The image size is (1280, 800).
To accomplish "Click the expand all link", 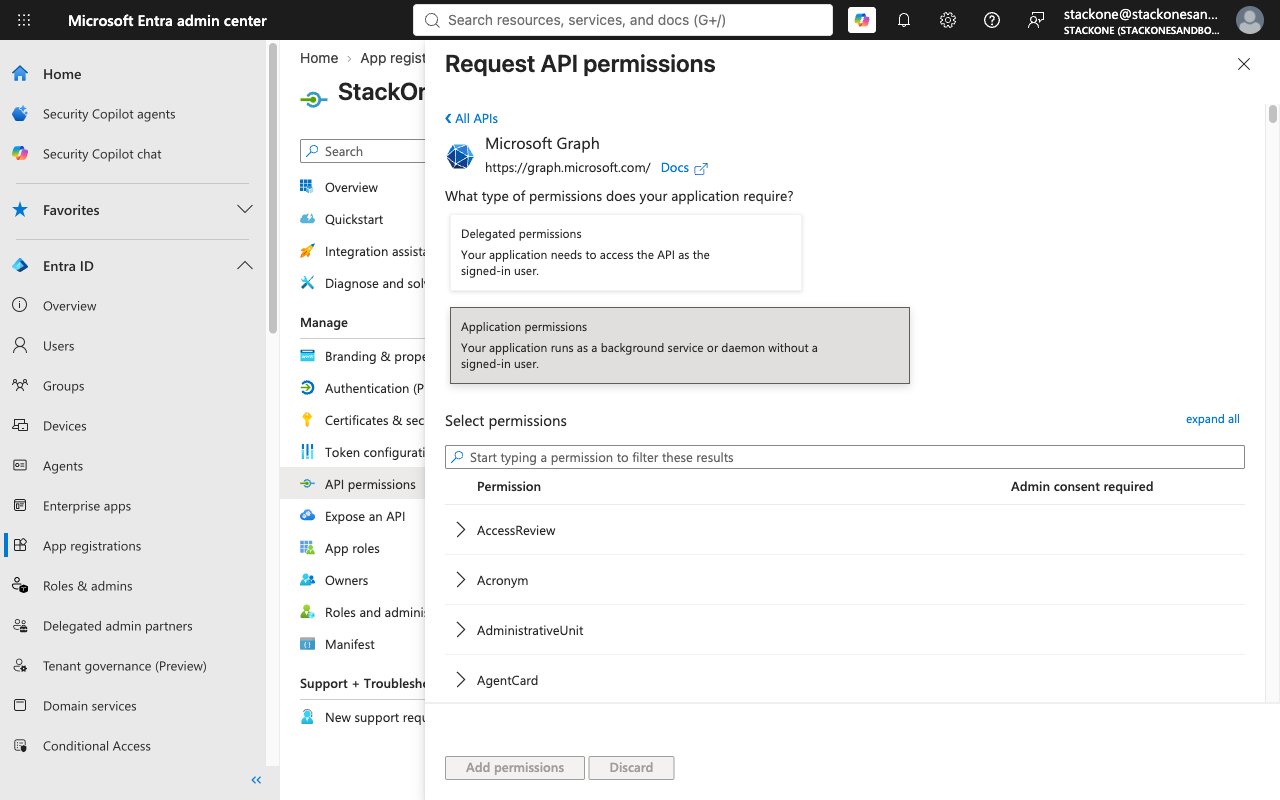I will click(x=1213, y=419).
